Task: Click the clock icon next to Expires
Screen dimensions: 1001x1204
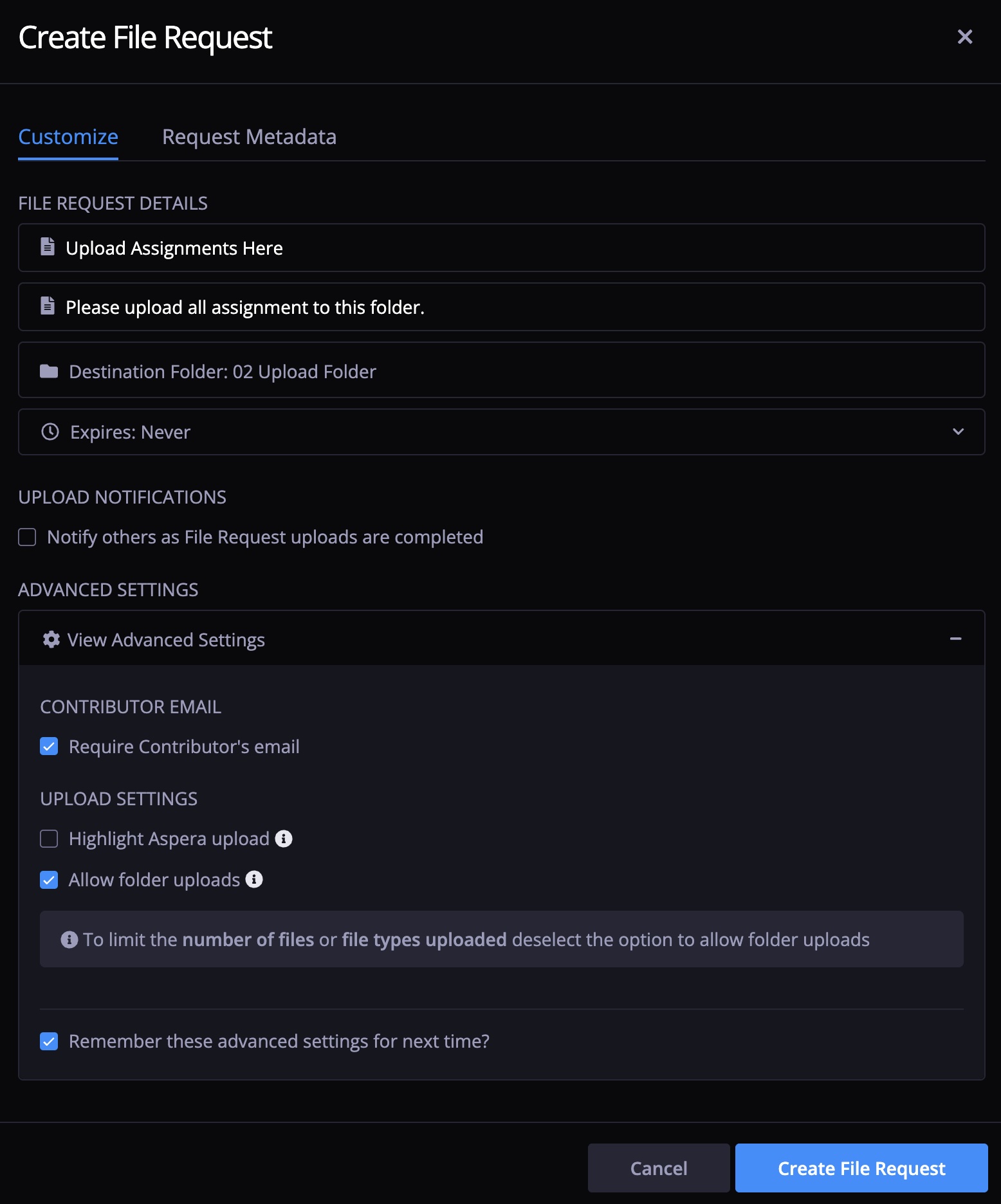Action: click(50, 432)
